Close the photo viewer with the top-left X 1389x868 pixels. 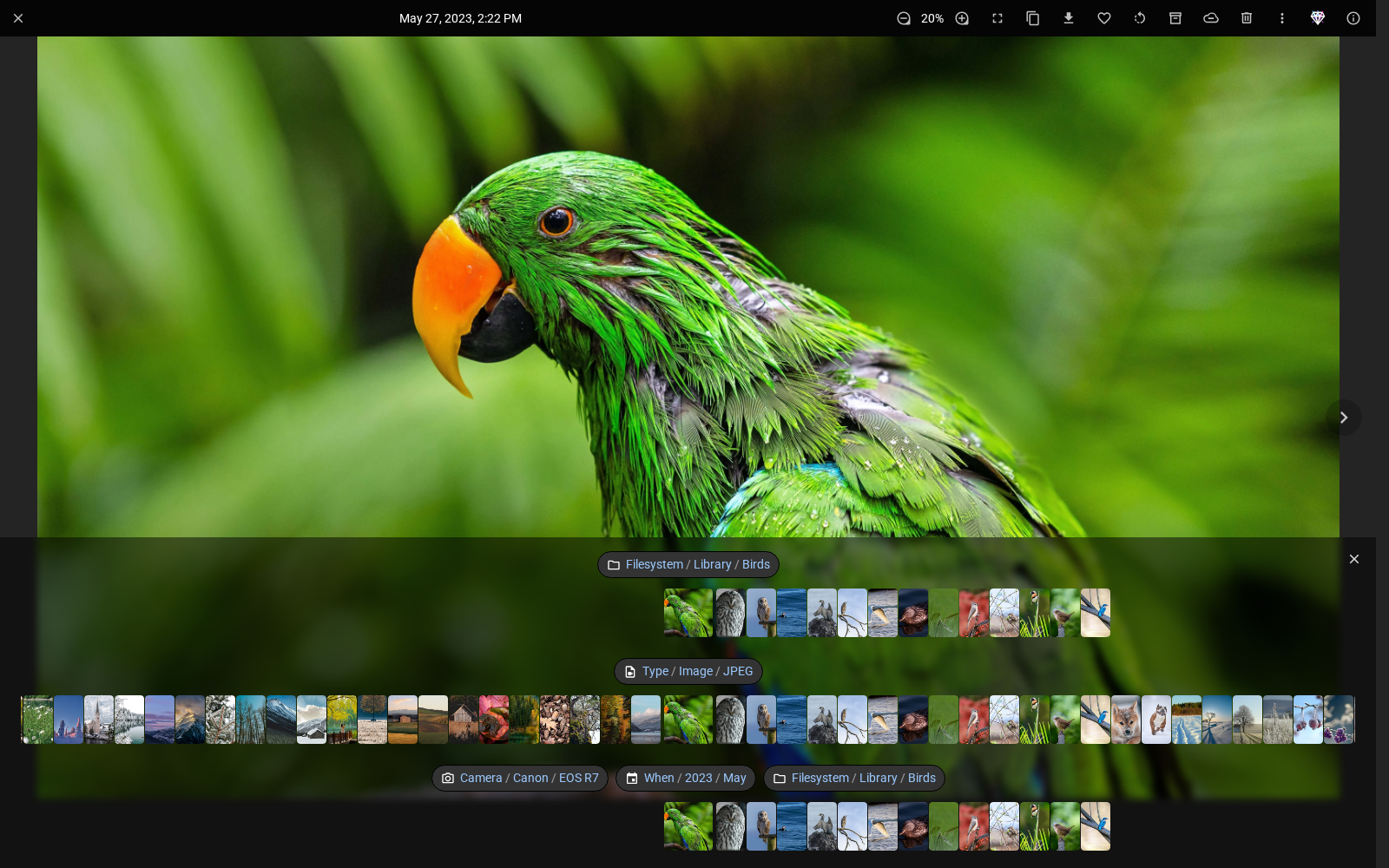tap(18, 18)
